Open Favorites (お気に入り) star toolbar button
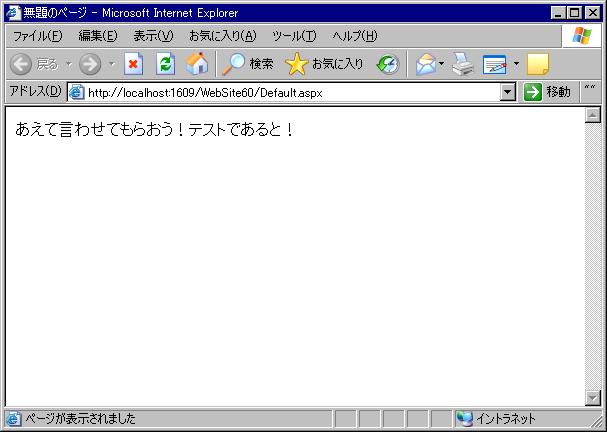This screenshot has width=607, height=432. pos(324,64)
